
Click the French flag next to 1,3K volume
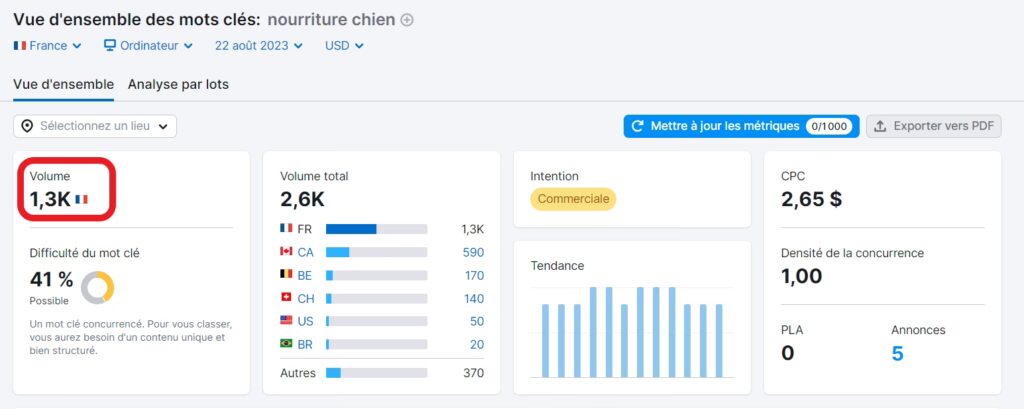tap(82, 200)
